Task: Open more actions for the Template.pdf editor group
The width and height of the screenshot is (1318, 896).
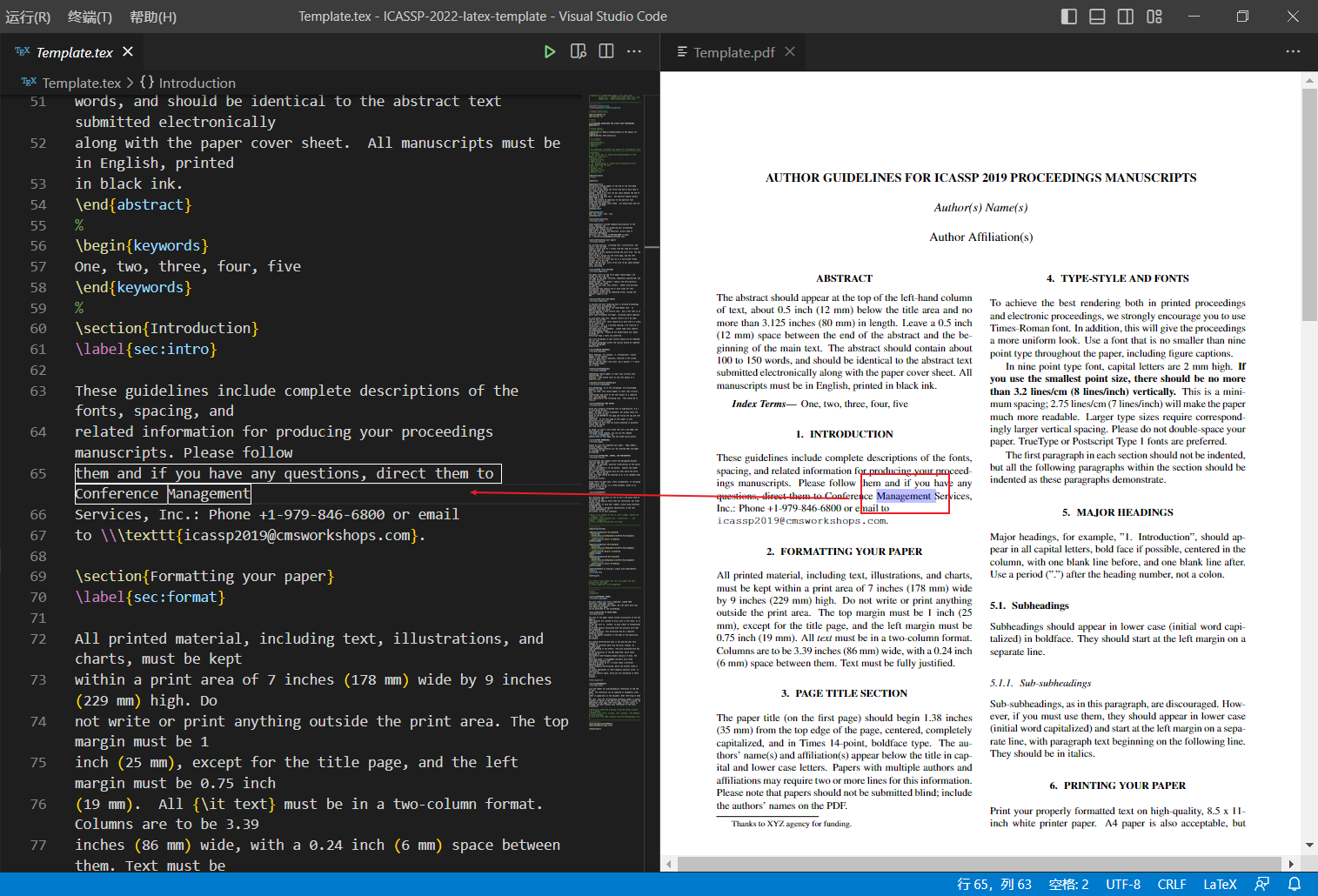Action: pos(1294,51)
